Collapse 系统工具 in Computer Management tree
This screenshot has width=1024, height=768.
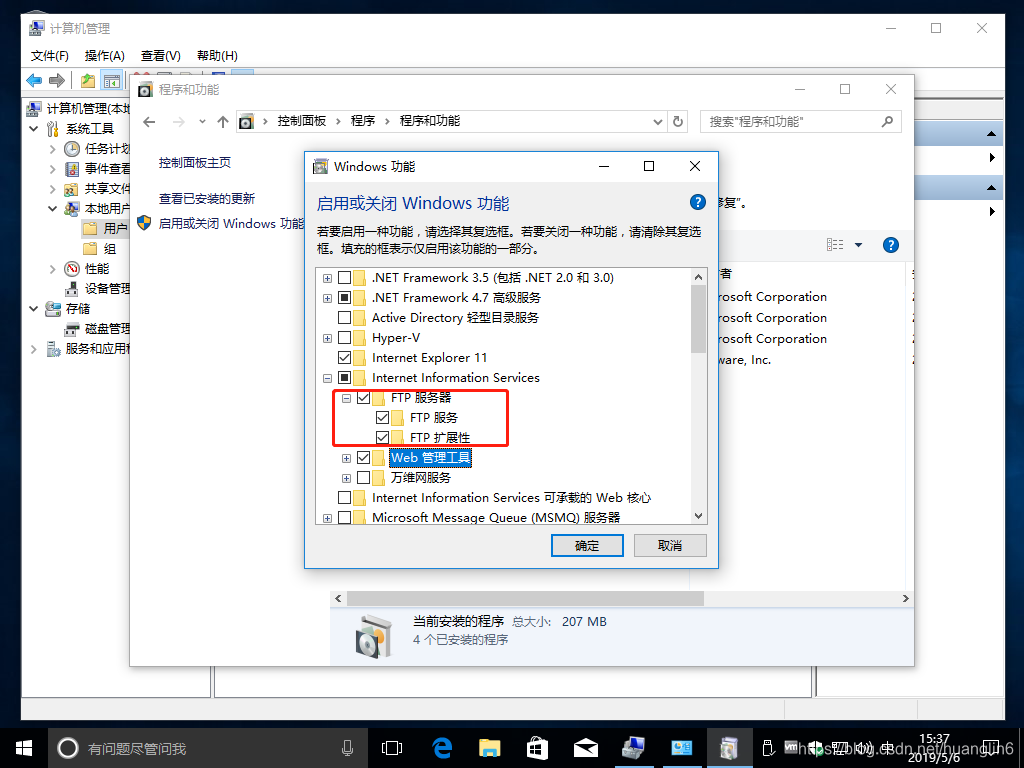point(33,129)
